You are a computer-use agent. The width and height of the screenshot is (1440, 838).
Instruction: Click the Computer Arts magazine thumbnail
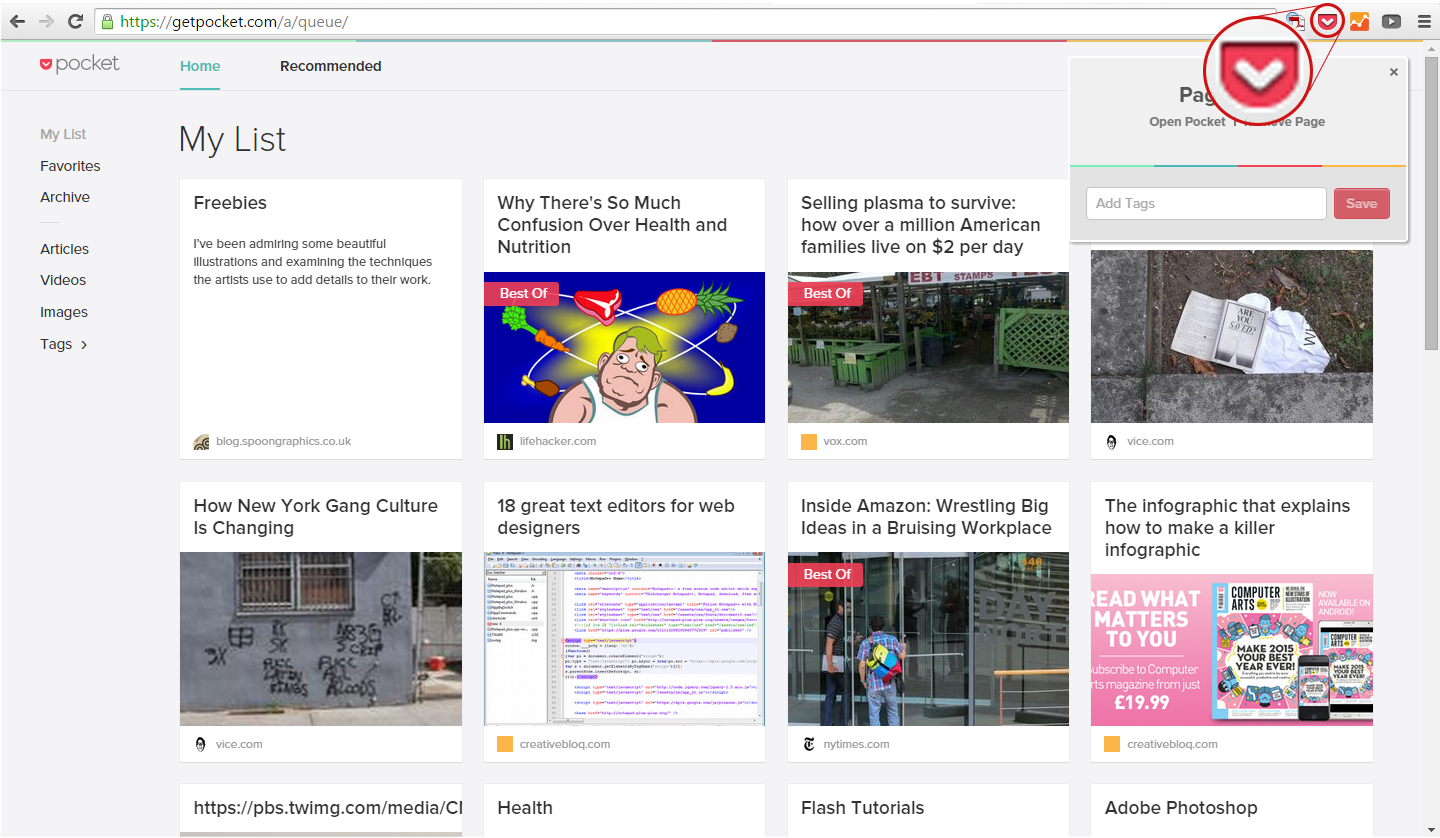pos(1232,650)
